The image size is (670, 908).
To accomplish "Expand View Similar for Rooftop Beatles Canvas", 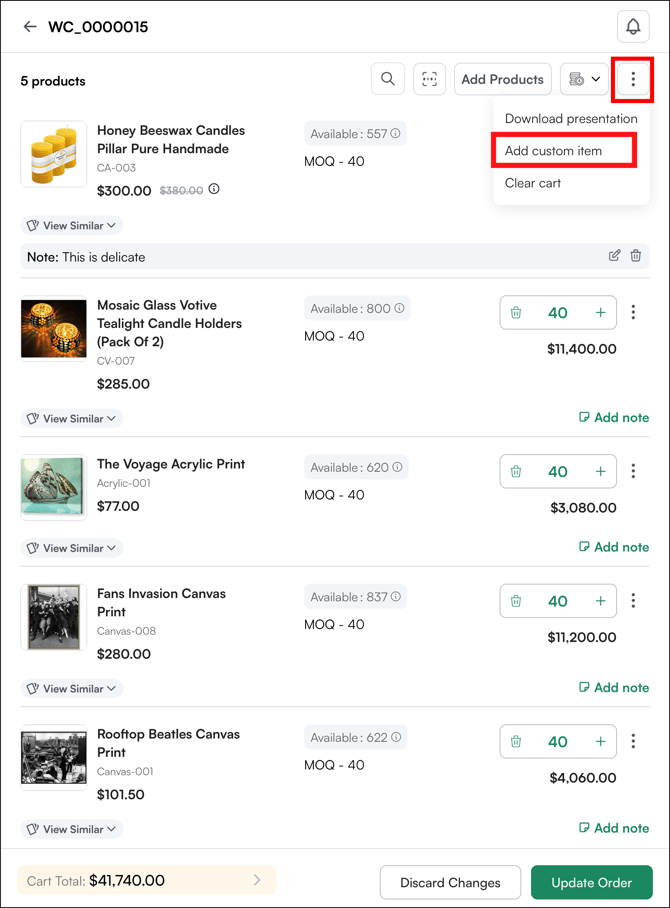I will (x=70, y=829).
